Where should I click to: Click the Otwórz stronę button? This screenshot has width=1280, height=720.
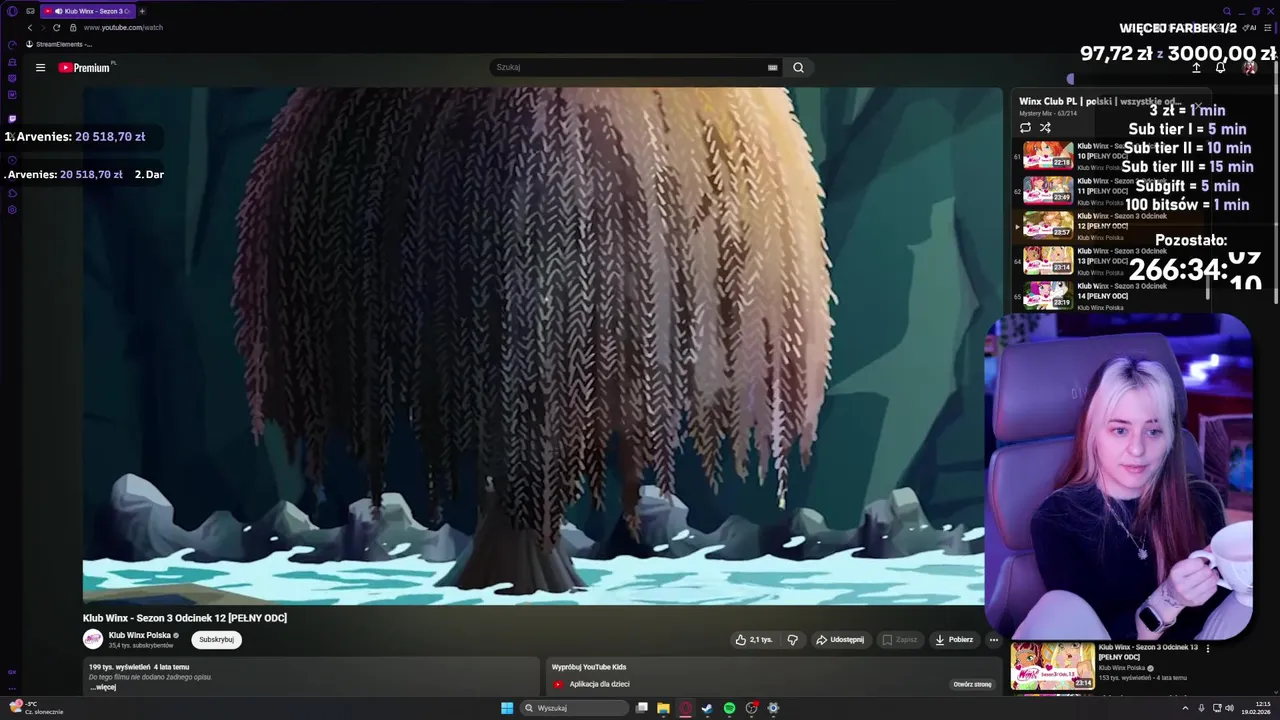pyautogui.click(x=972, y=684)
